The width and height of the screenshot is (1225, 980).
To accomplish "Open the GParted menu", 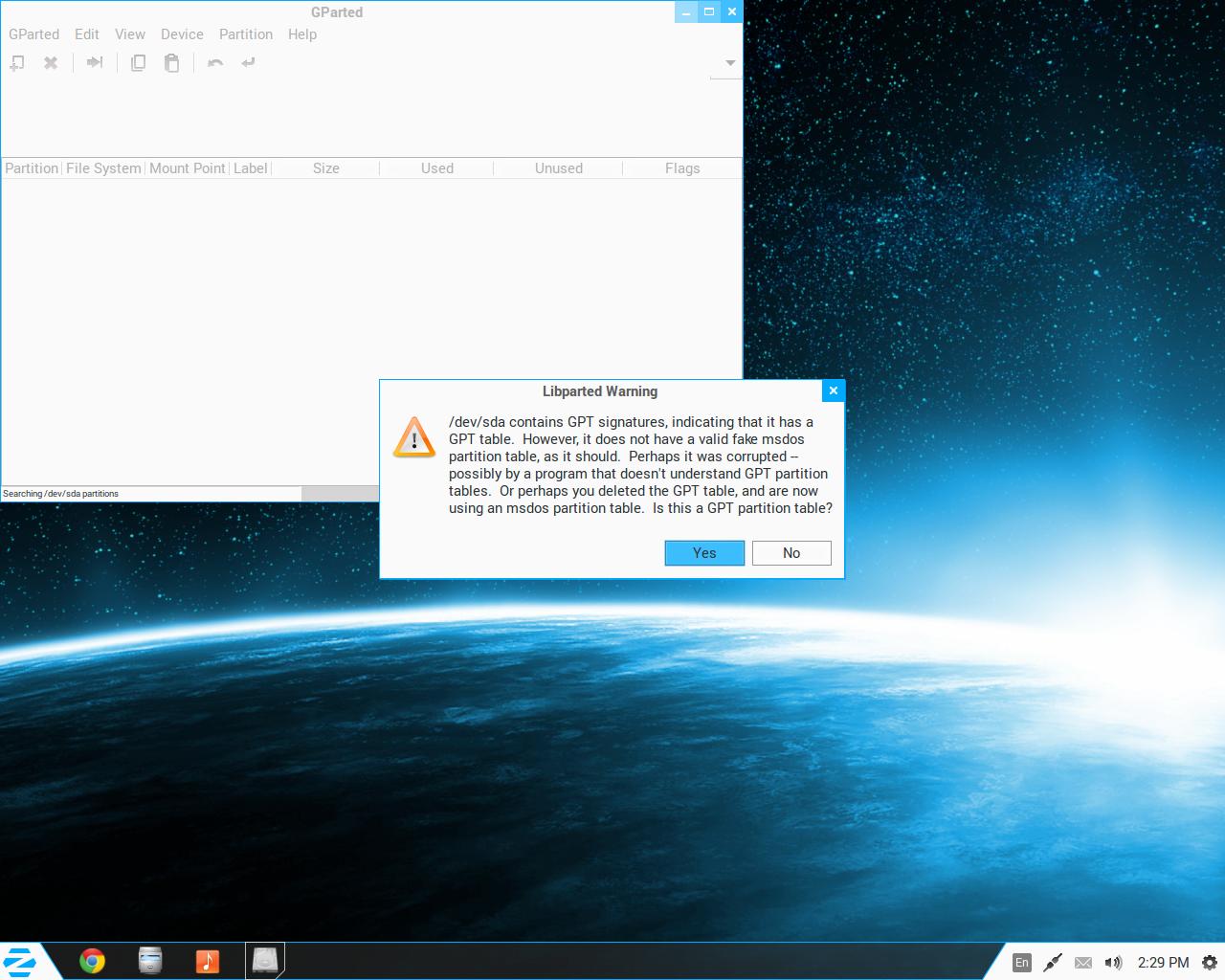I will pyautogui.click(x=34, y=34).
